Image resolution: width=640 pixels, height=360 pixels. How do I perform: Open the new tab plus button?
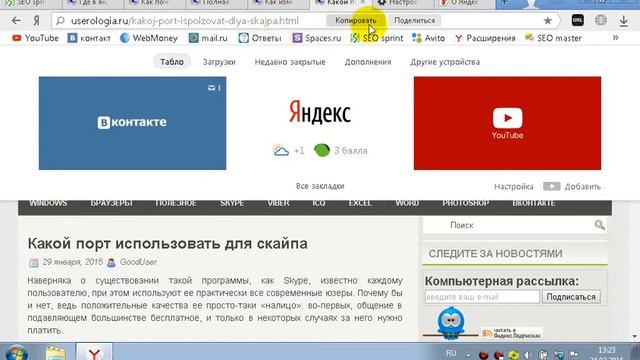(504, 3)
